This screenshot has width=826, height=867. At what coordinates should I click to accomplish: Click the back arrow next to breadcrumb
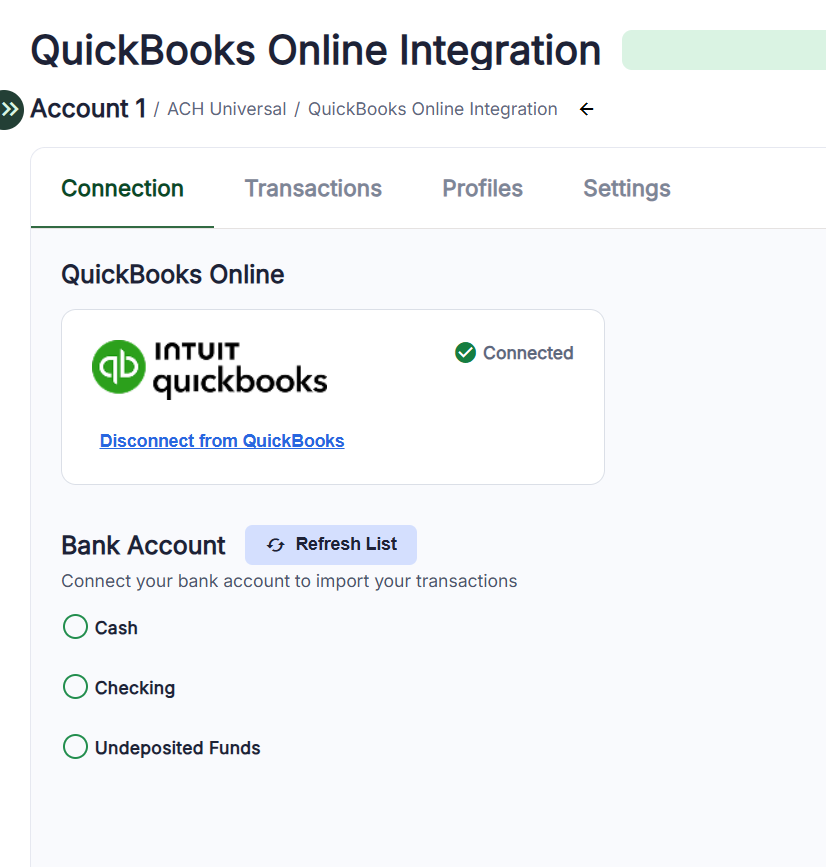586,109
